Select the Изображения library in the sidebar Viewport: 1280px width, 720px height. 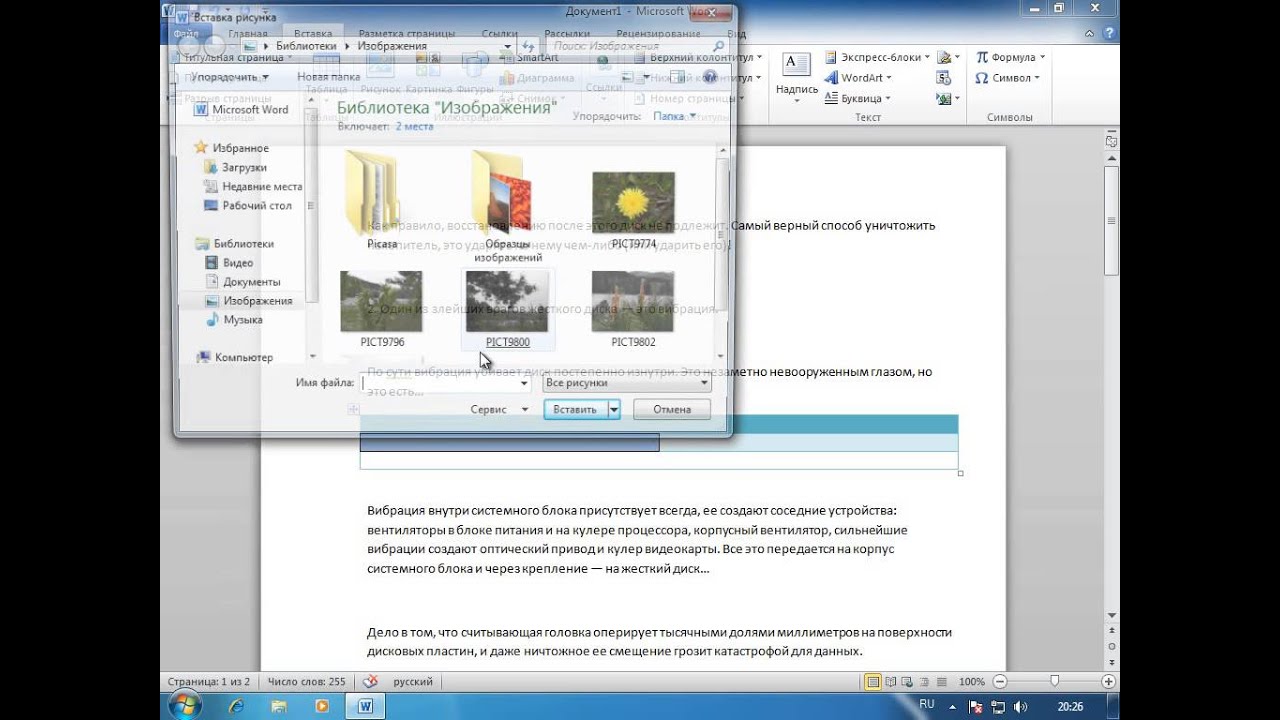point(249,300)
